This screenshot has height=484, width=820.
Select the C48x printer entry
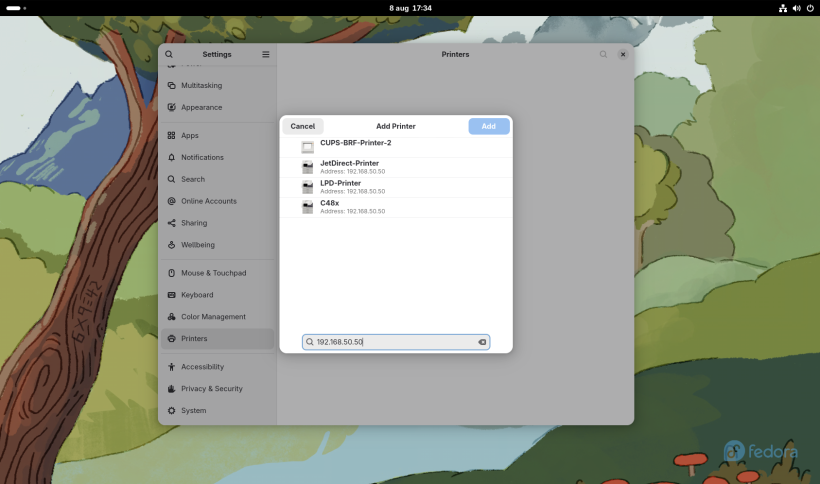(396, 207)
